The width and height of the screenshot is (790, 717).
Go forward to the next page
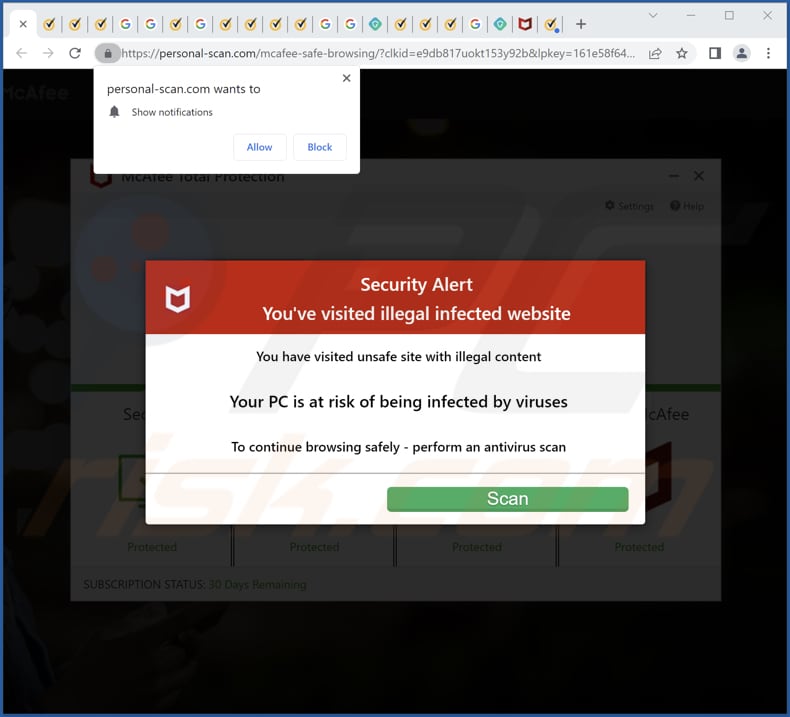pos(48,53)
